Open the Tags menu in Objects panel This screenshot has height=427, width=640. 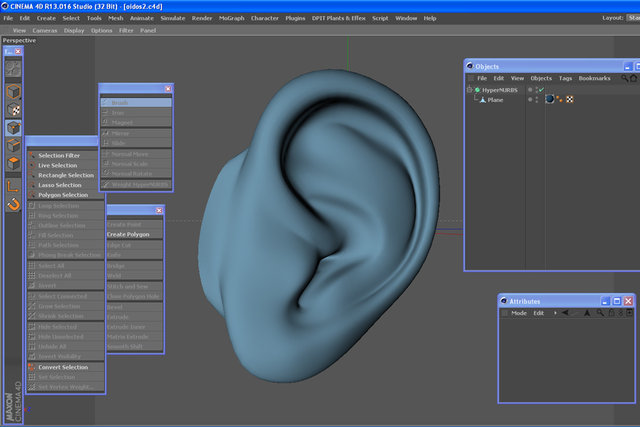565,78
